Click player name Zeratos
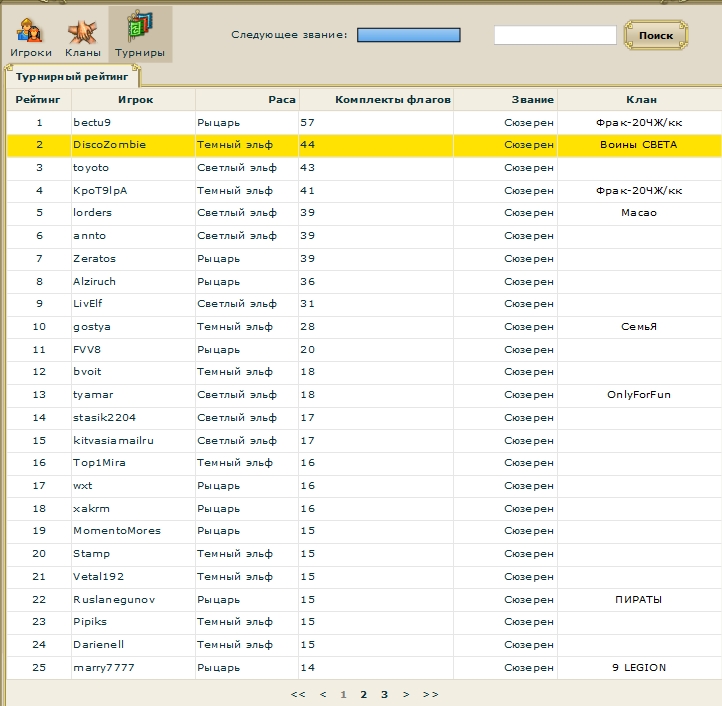Screen dimensions: 722x706 pos(94,259)
